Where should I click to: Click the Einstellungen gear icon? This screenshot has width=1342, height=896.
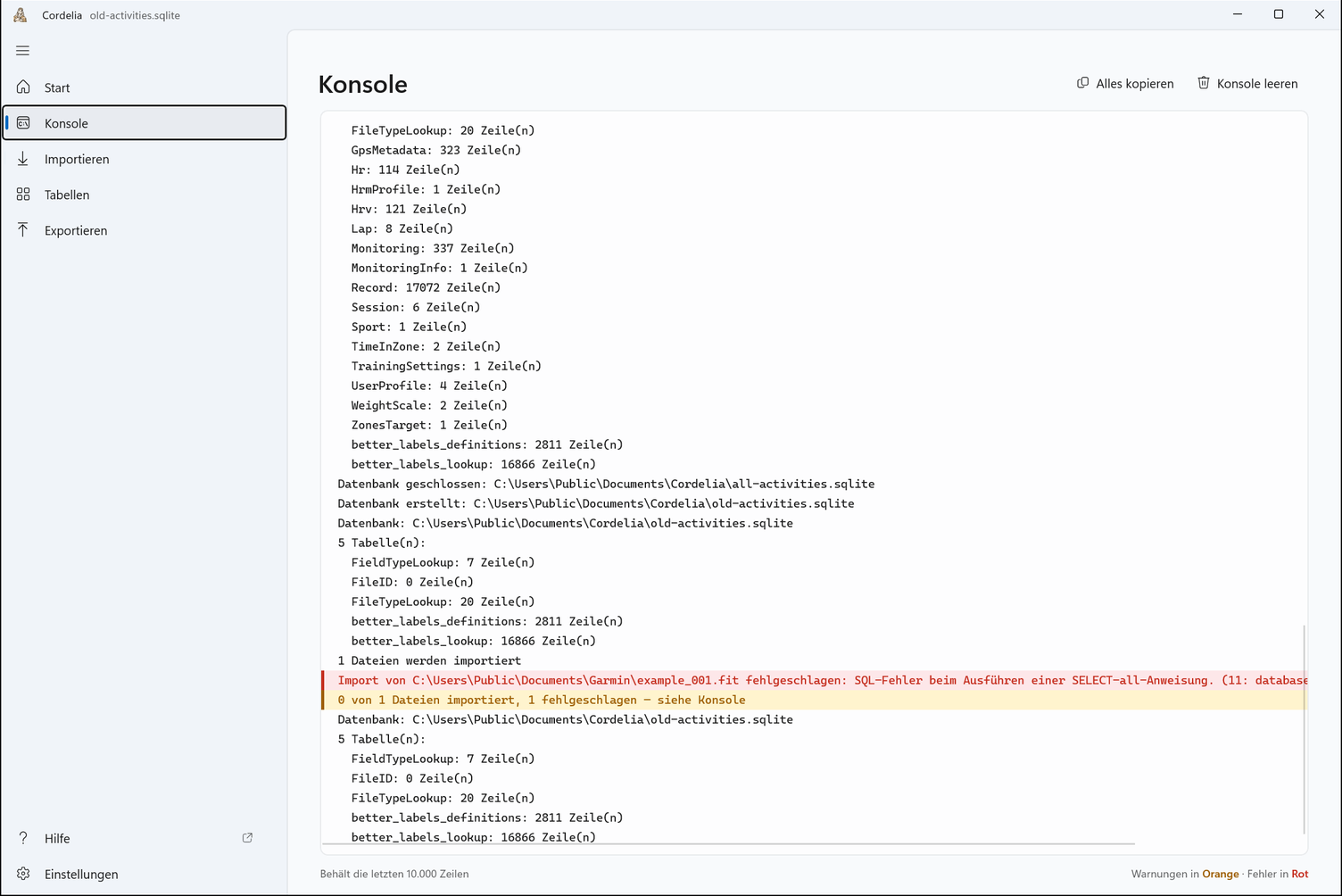click(23, 874)
